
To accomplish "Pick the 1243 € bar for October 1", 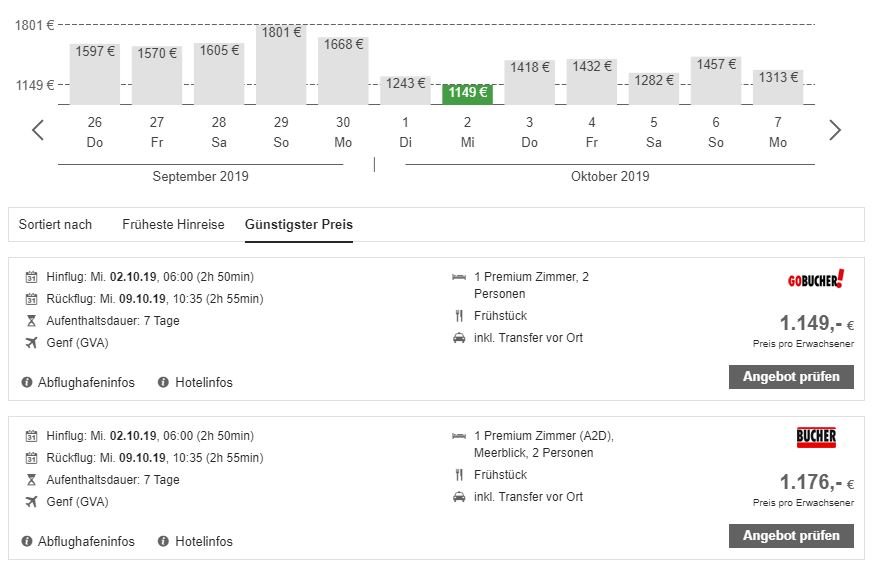I will click(405, 90).
